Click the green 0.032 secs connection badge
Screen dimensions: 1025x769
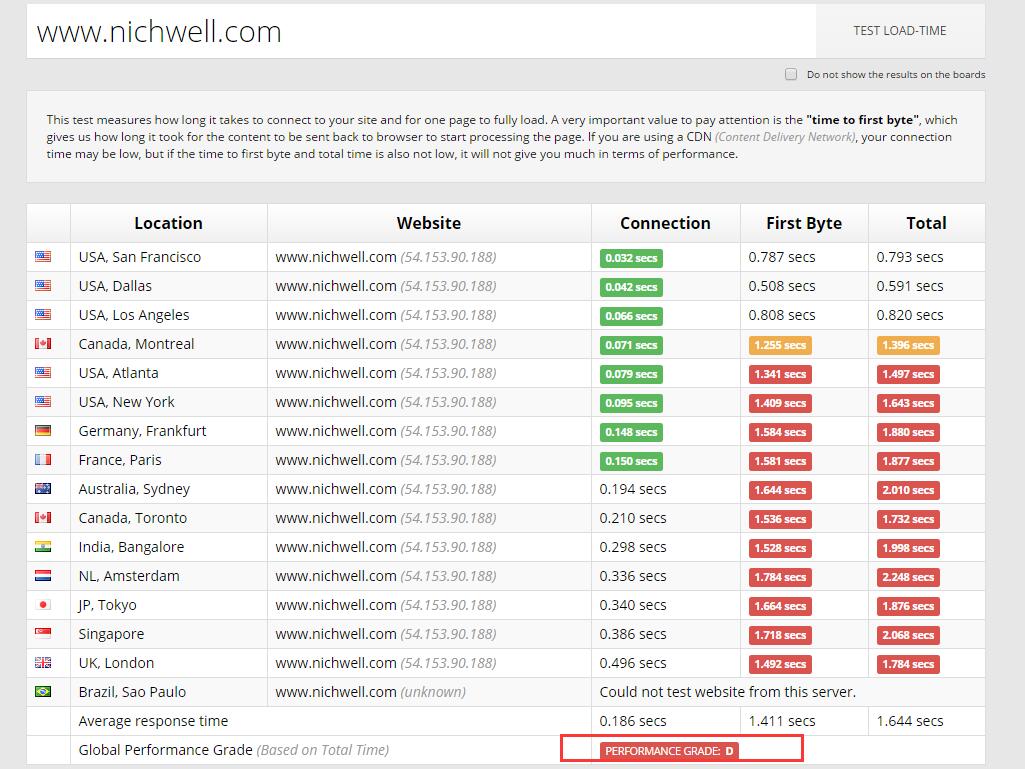coord(631,258)
